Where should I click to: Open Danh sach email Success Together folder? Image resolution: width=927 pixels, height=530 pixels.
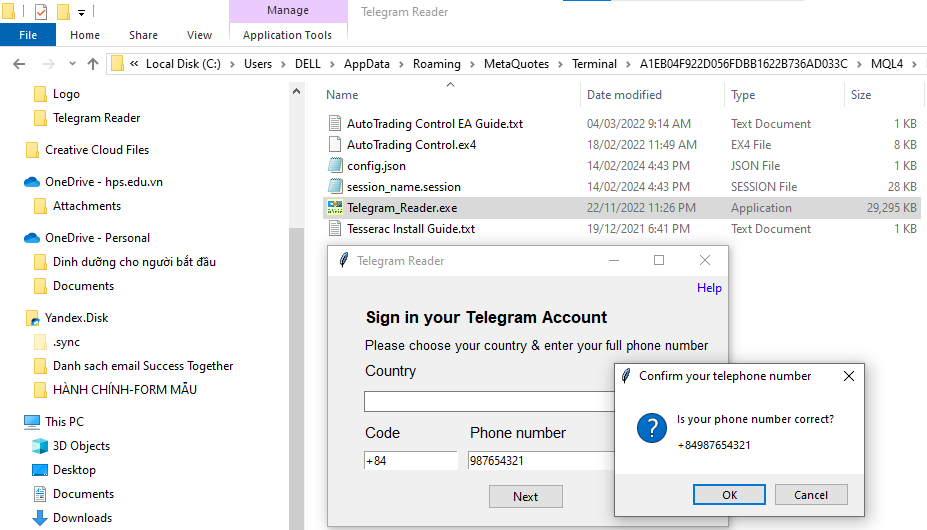tap(143, 366)
